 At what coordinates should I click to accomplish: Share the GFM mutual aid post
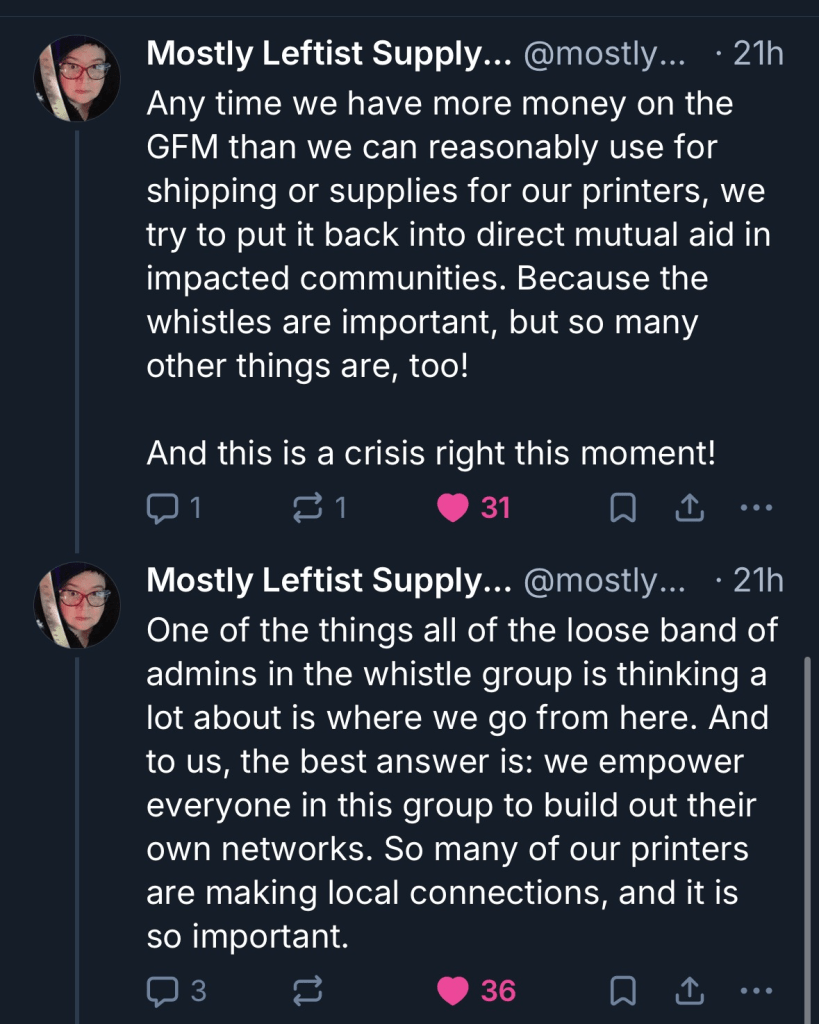pos(688,508)
